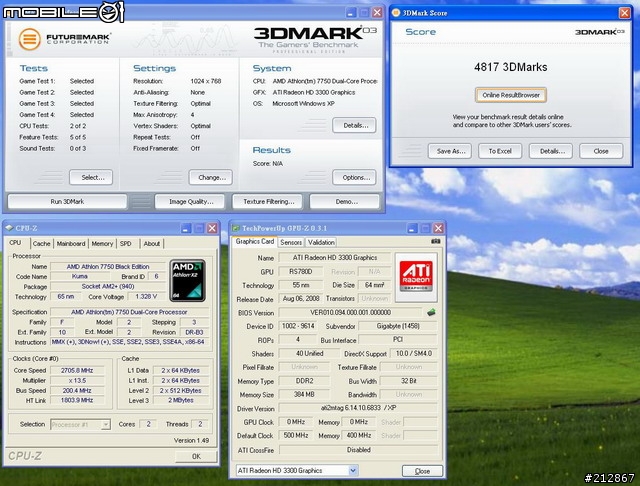Viewport: 640px width, 486px height.
Task: Close the GPU-Z window with title X
Action: (x=438, y=228)
